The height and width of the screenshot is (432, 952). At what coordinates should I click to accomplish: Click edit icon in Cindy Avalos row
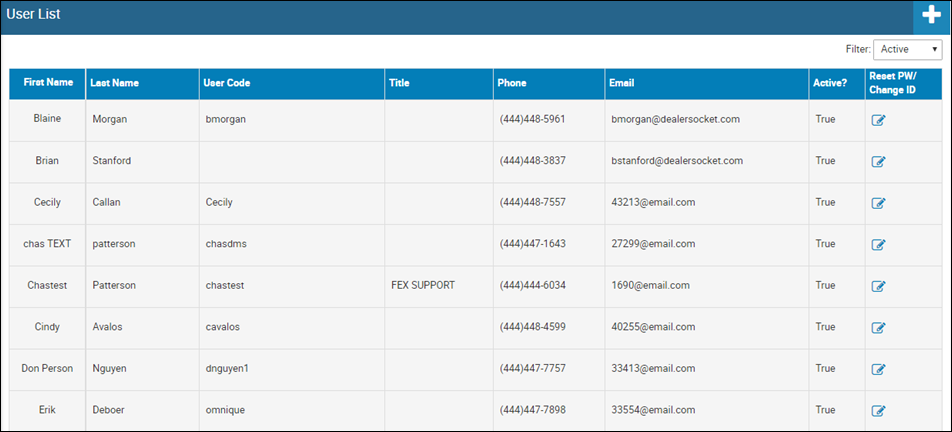click(x=879, y=328)
